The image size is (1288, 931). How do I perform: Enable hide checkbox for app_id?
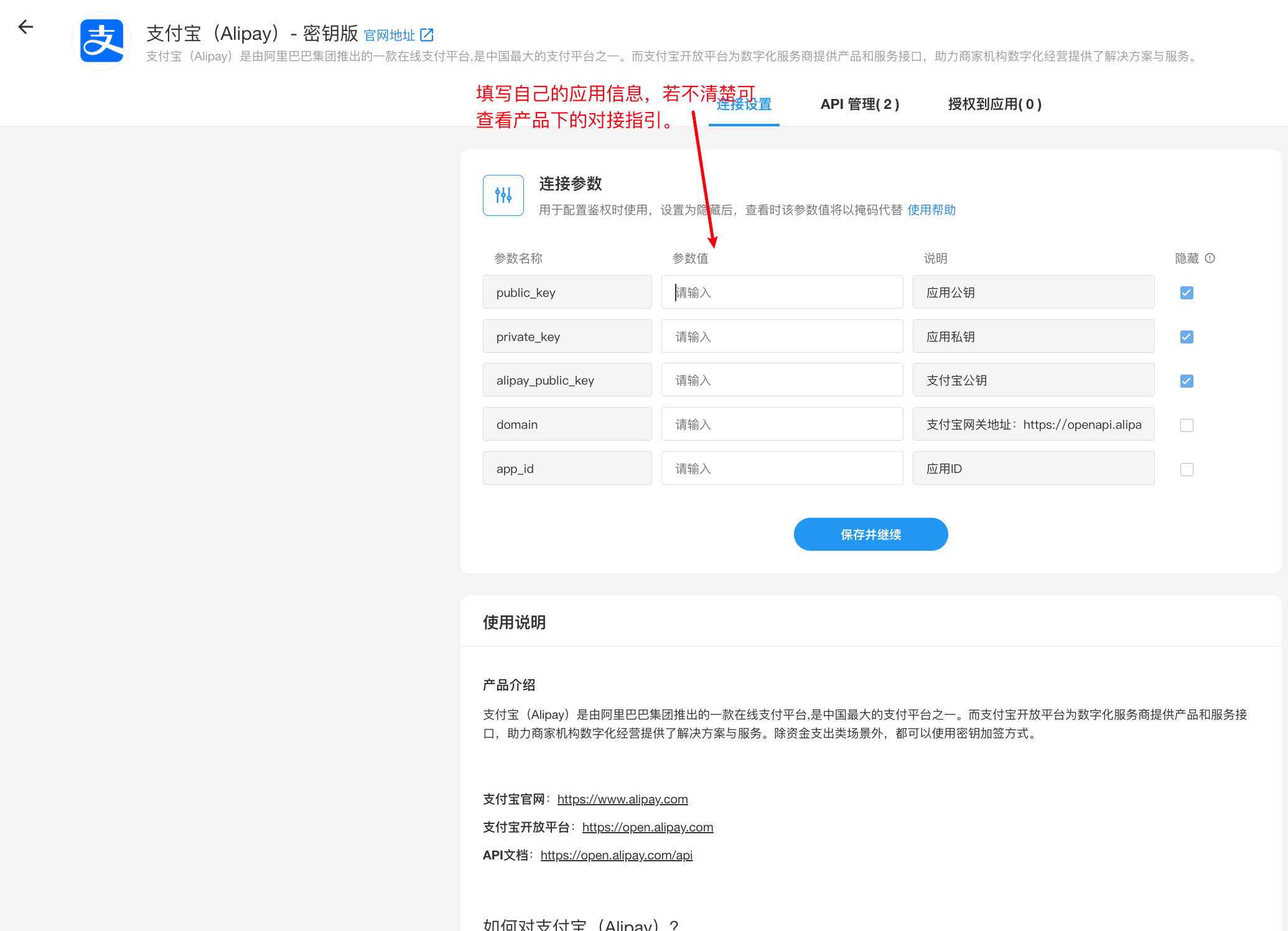point(1187,469)
